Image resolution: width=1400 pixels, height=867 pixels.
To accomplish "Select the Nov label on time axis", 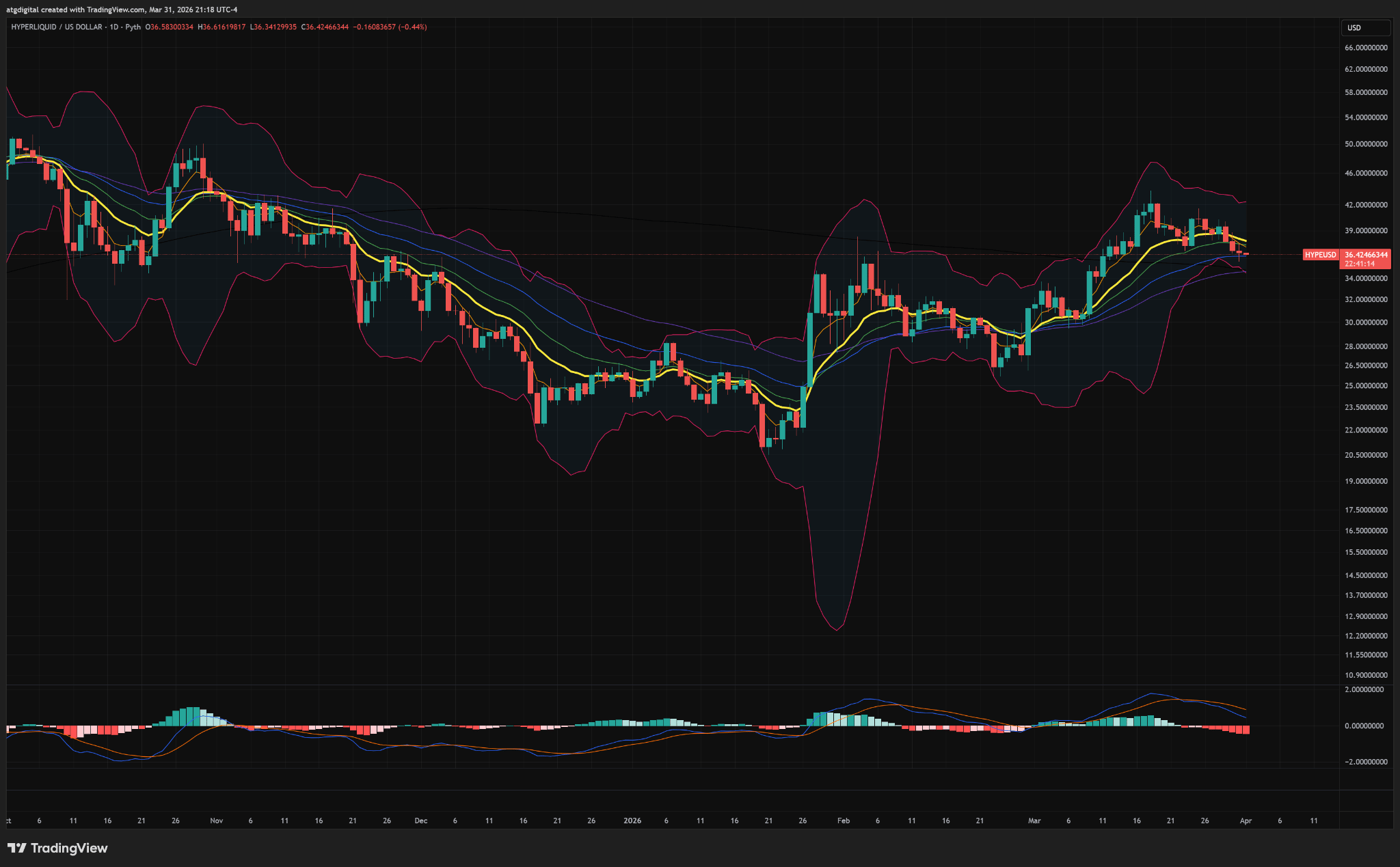I will (x=216, y=821).
